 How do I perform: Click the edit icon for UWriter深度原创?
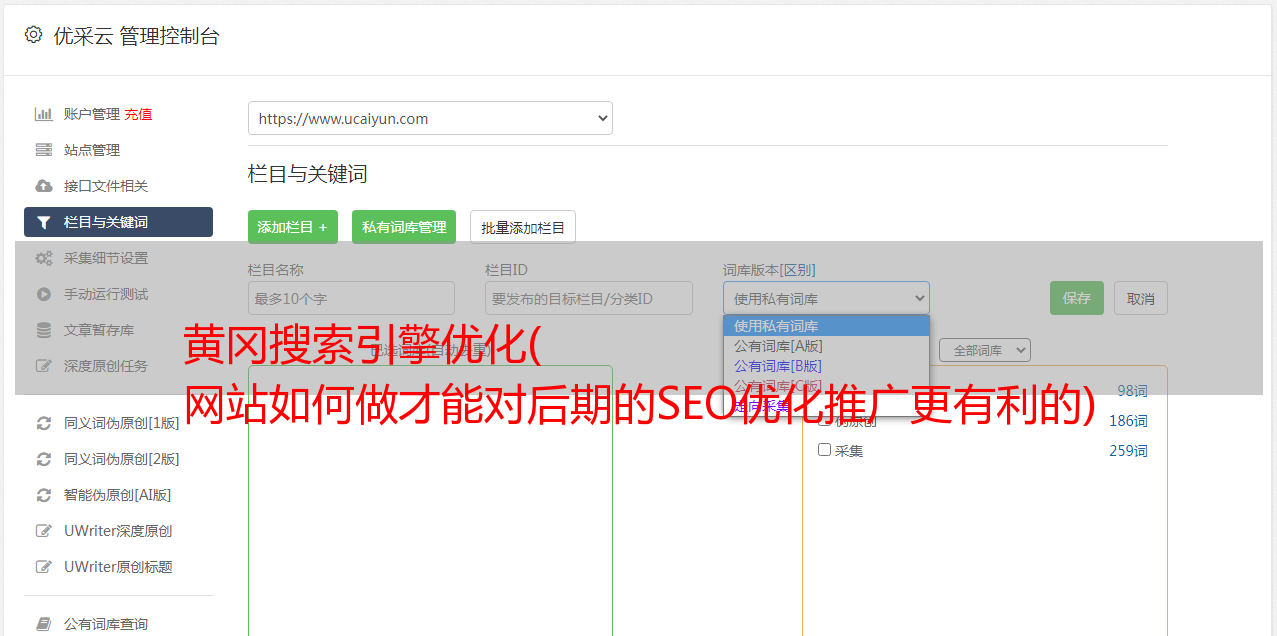pyautogui.click(x=43, y=531)
